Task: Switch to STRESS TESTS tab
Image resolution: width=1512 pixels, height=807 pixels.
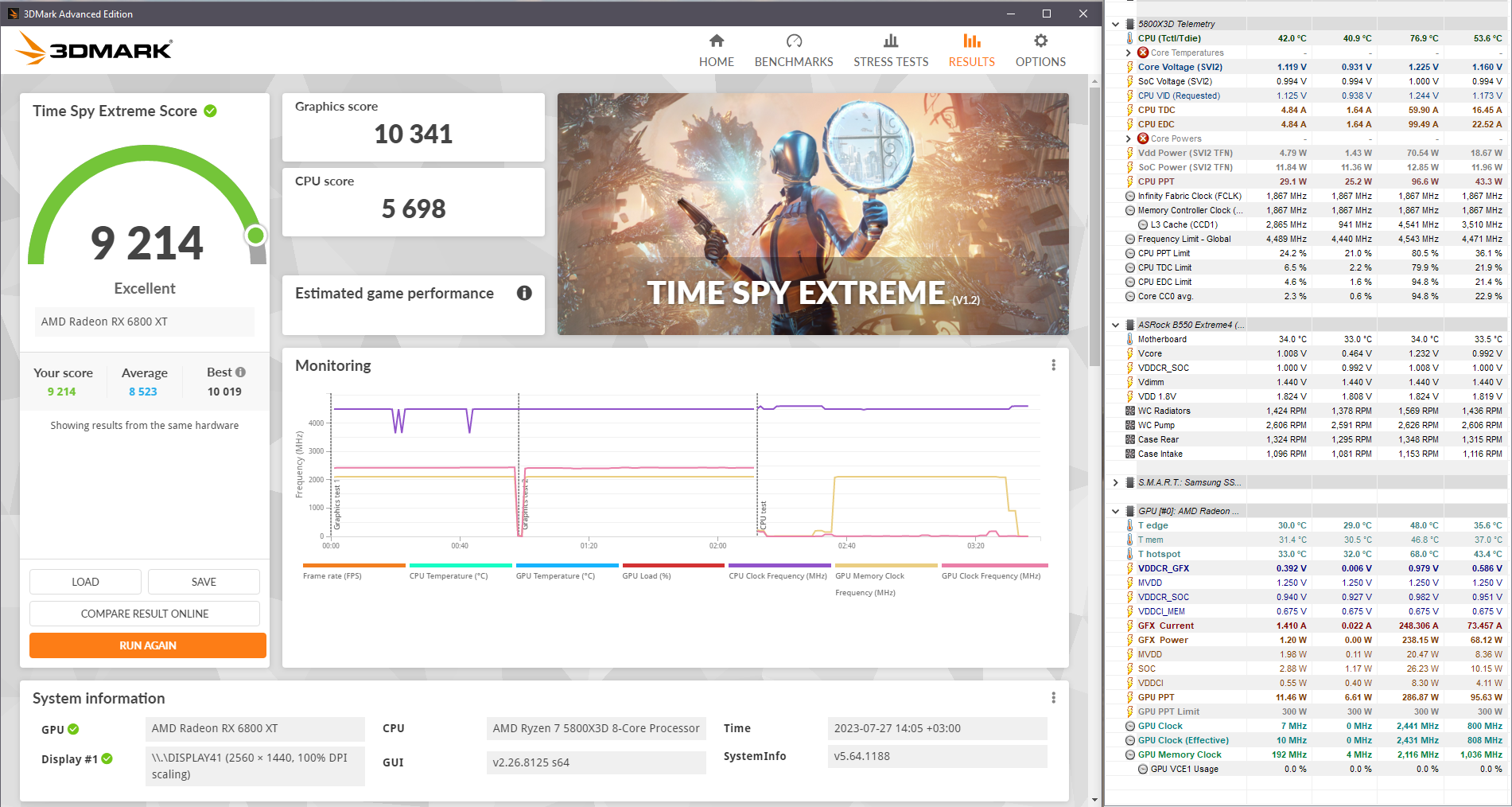Action: [x=891, y=51]
